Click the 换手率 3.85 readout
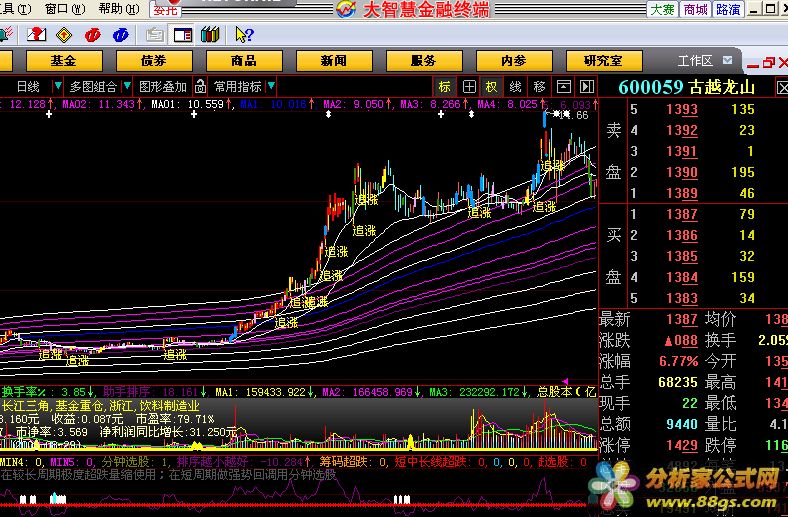Image resolution: width=788 pixels, height=517 pixels. (x=45, y=391)
